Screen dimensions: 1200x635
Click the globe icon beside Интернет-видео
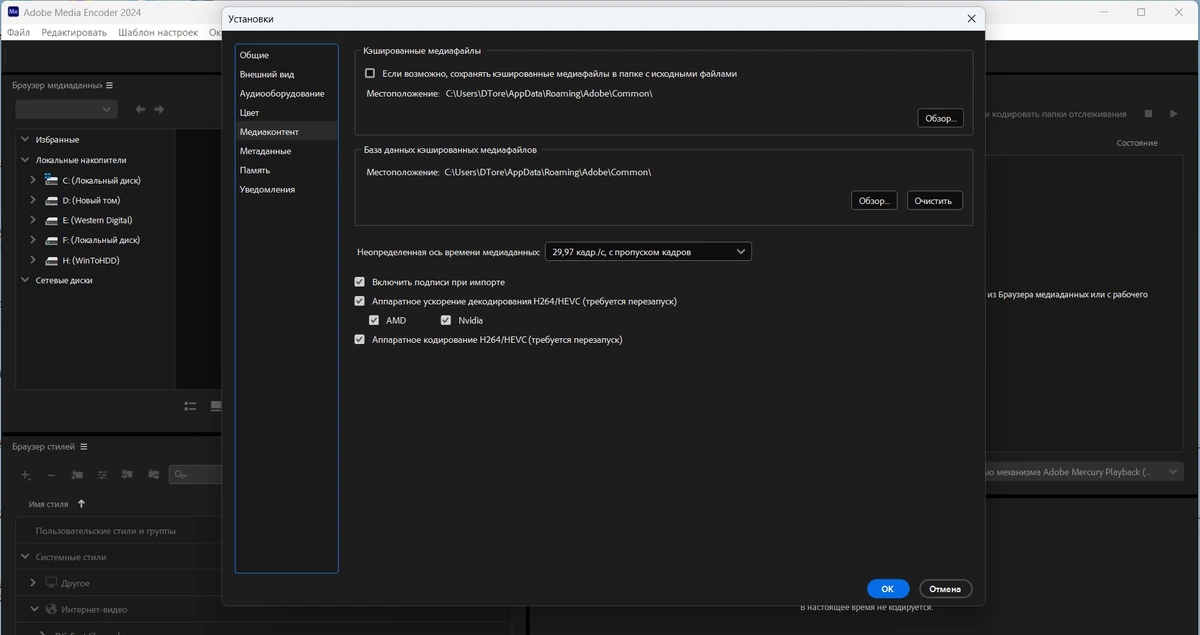(x=51, y=609)
